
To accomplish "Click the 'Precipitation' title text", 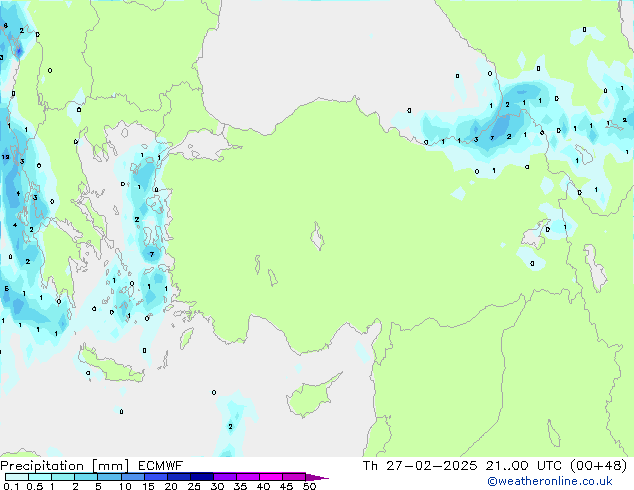I will (x=42, y=466).
